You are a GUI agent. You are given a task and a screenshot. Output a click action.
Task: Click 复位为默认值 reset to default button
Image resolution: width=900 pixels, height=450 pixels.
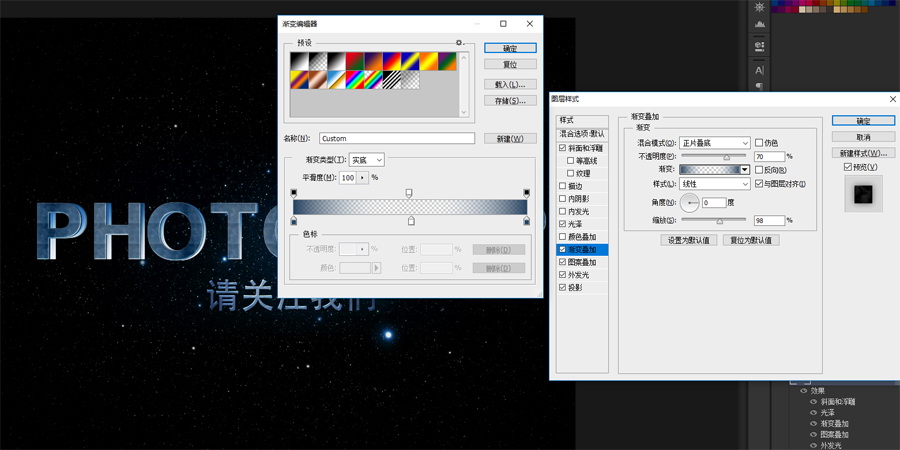[x=751, y=240]
